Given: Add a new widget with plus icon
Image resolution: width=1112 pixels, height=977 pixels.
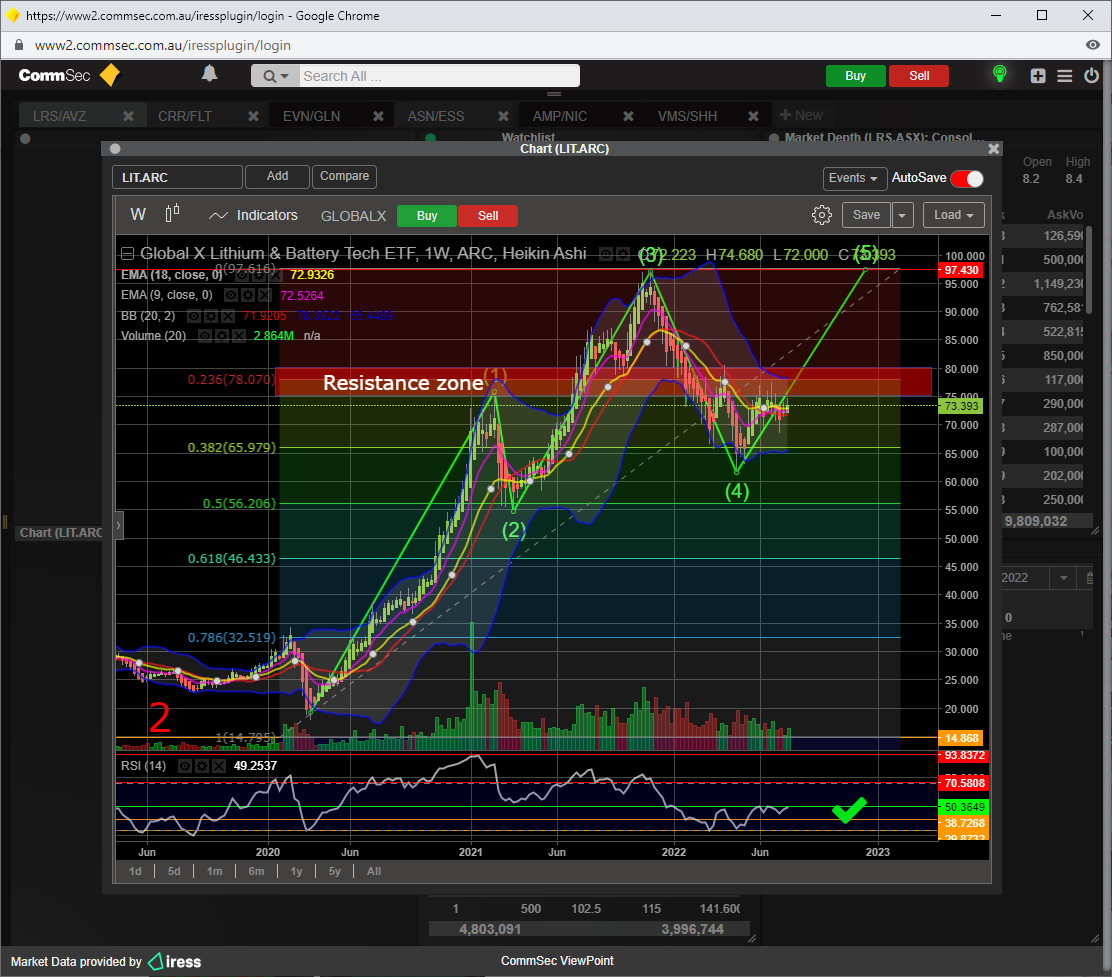Looking at the screenshot, I should pos(1038,76).
